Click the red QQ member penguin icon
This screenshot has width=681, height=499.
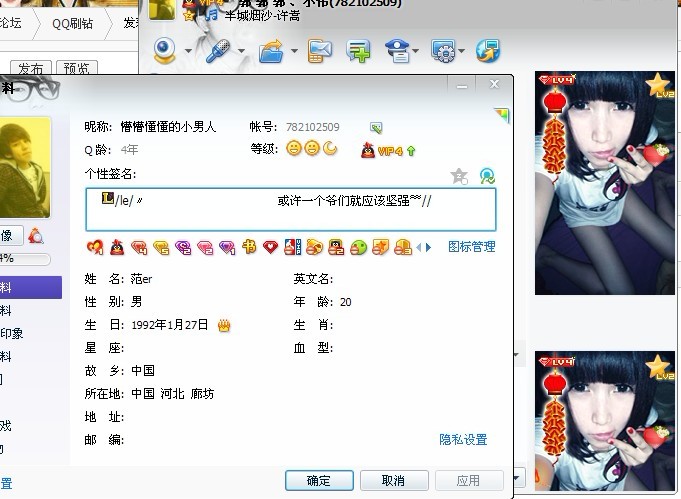tap(117, 248)
